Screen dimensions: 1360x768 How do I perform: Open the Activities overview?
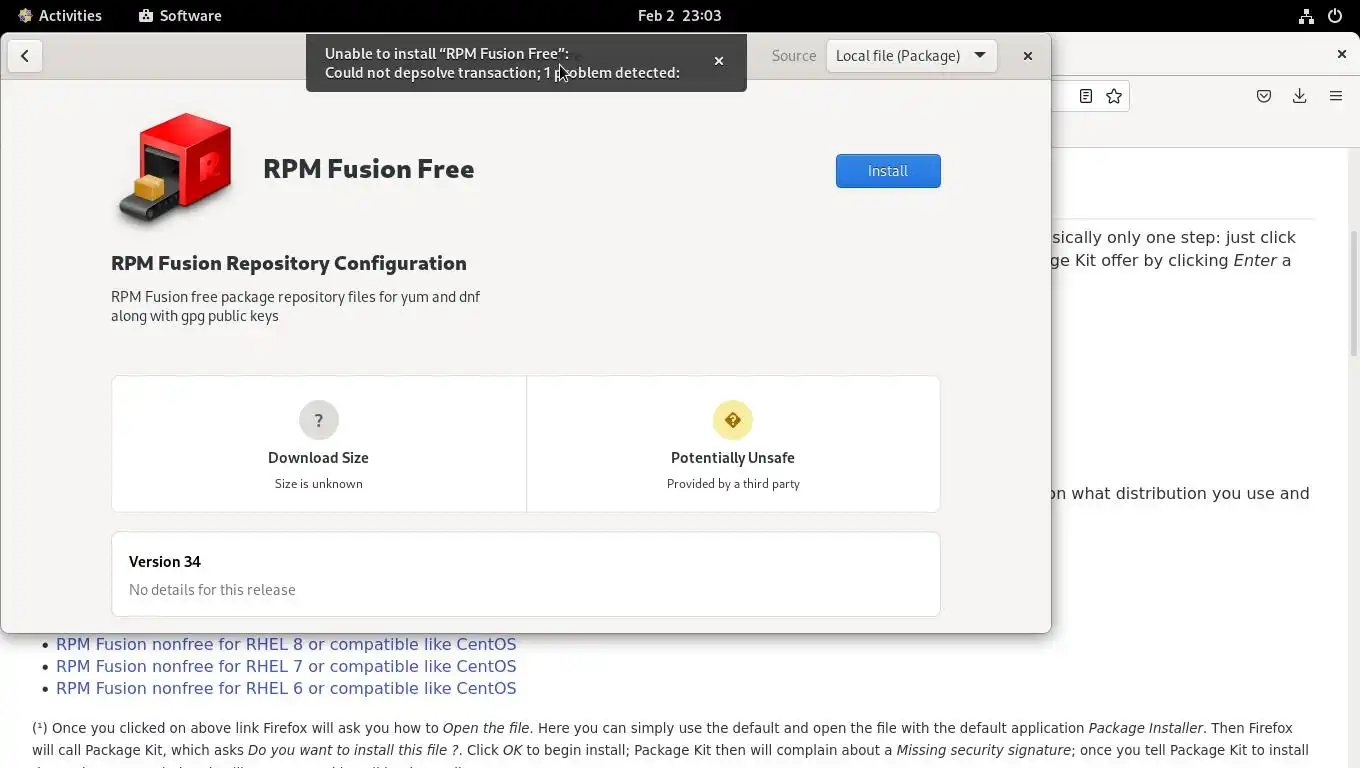59,16
